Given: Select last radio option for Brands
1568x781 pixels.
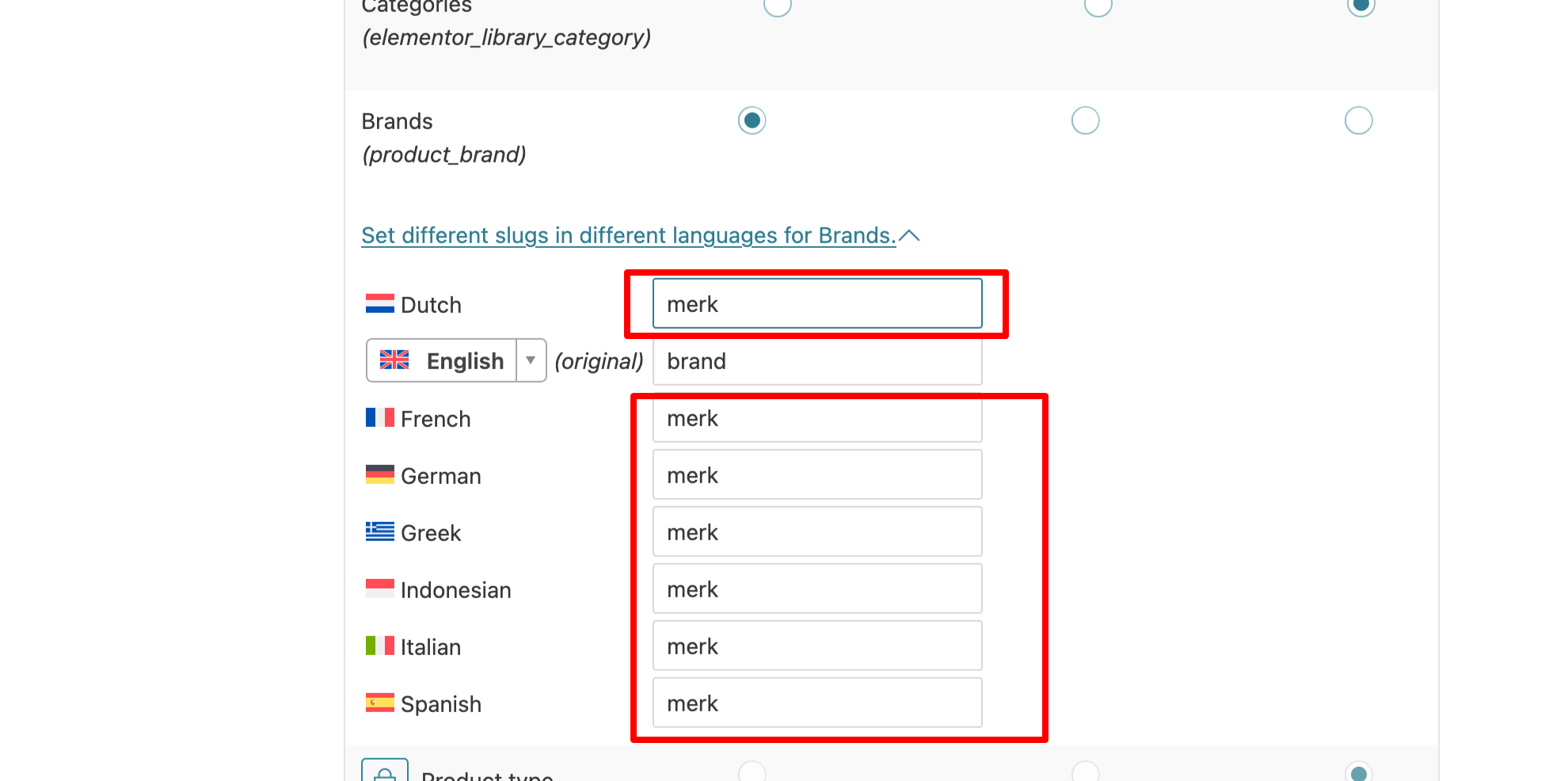Looking at the screenshot, I should [x=1359, y=120].
